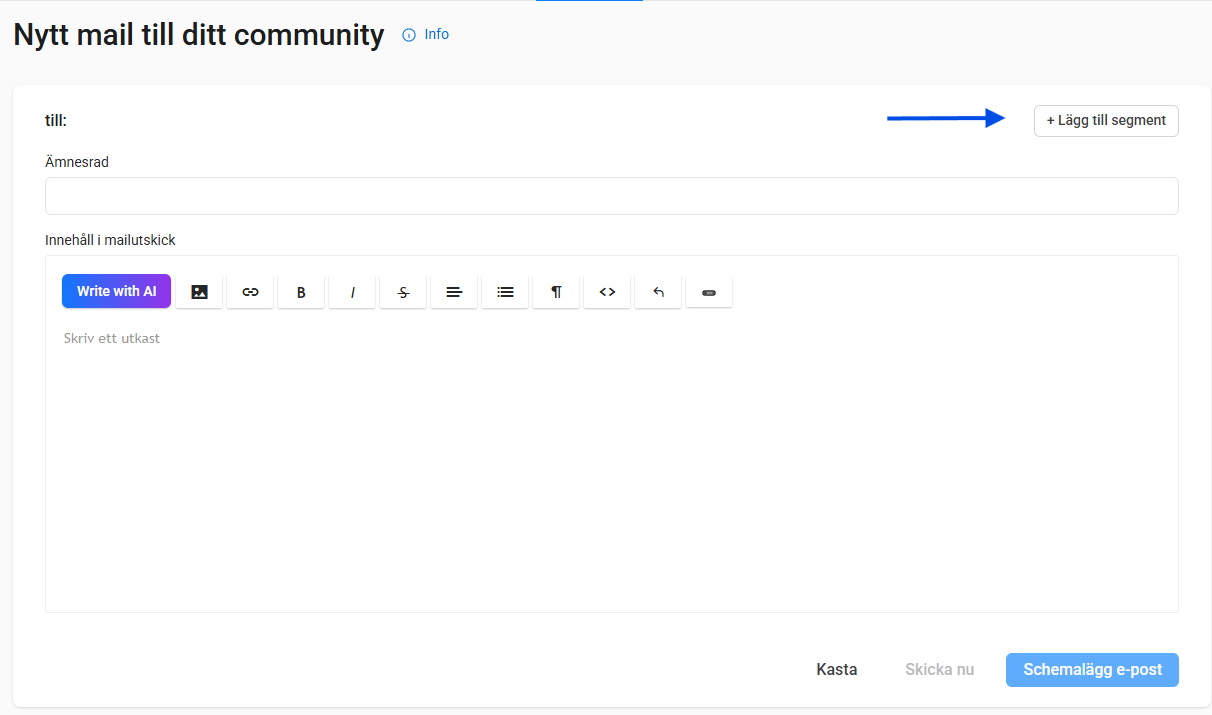Focus the Ämnesrad subject field
Viewport: 1212px width, 715px height.
[x=611, y=196]
